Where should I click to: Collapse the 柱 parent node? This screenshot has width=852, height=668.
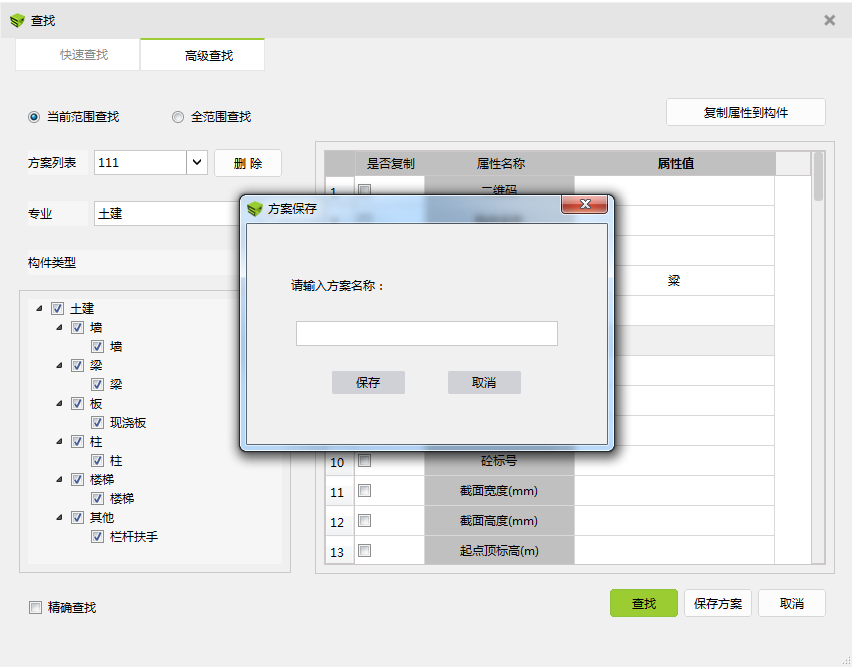click(59, 442)
